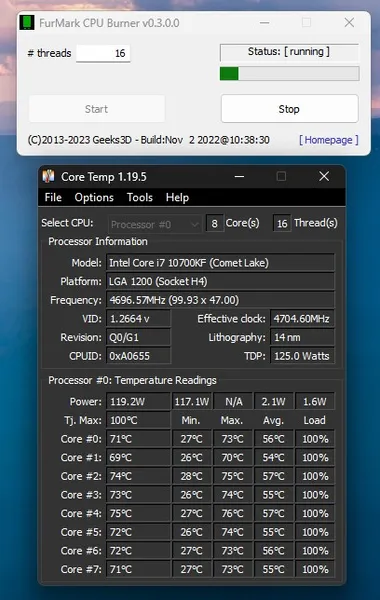Click the FurMark CPU Burner app icon
This screenshot has width=380, height=600.
27,23
